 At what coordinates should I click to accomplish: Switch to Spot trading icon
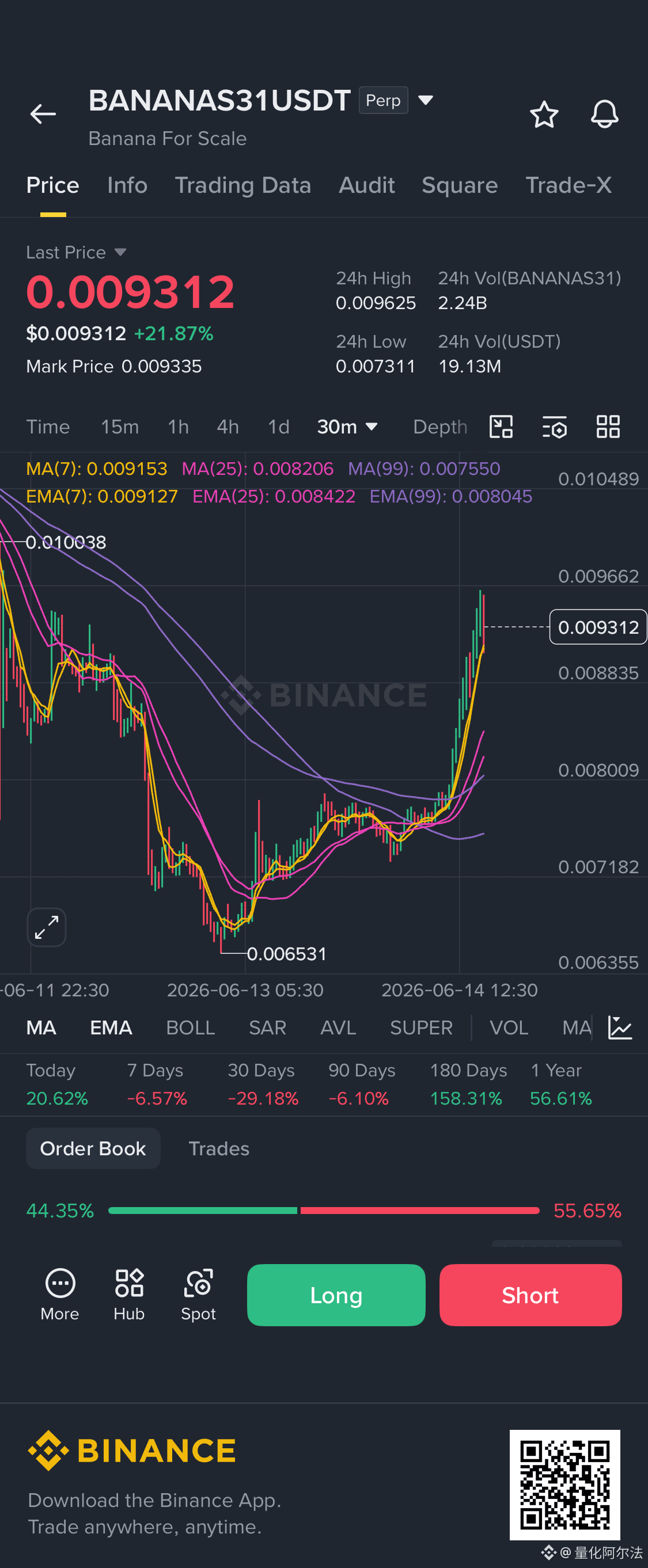(198, 1295)
